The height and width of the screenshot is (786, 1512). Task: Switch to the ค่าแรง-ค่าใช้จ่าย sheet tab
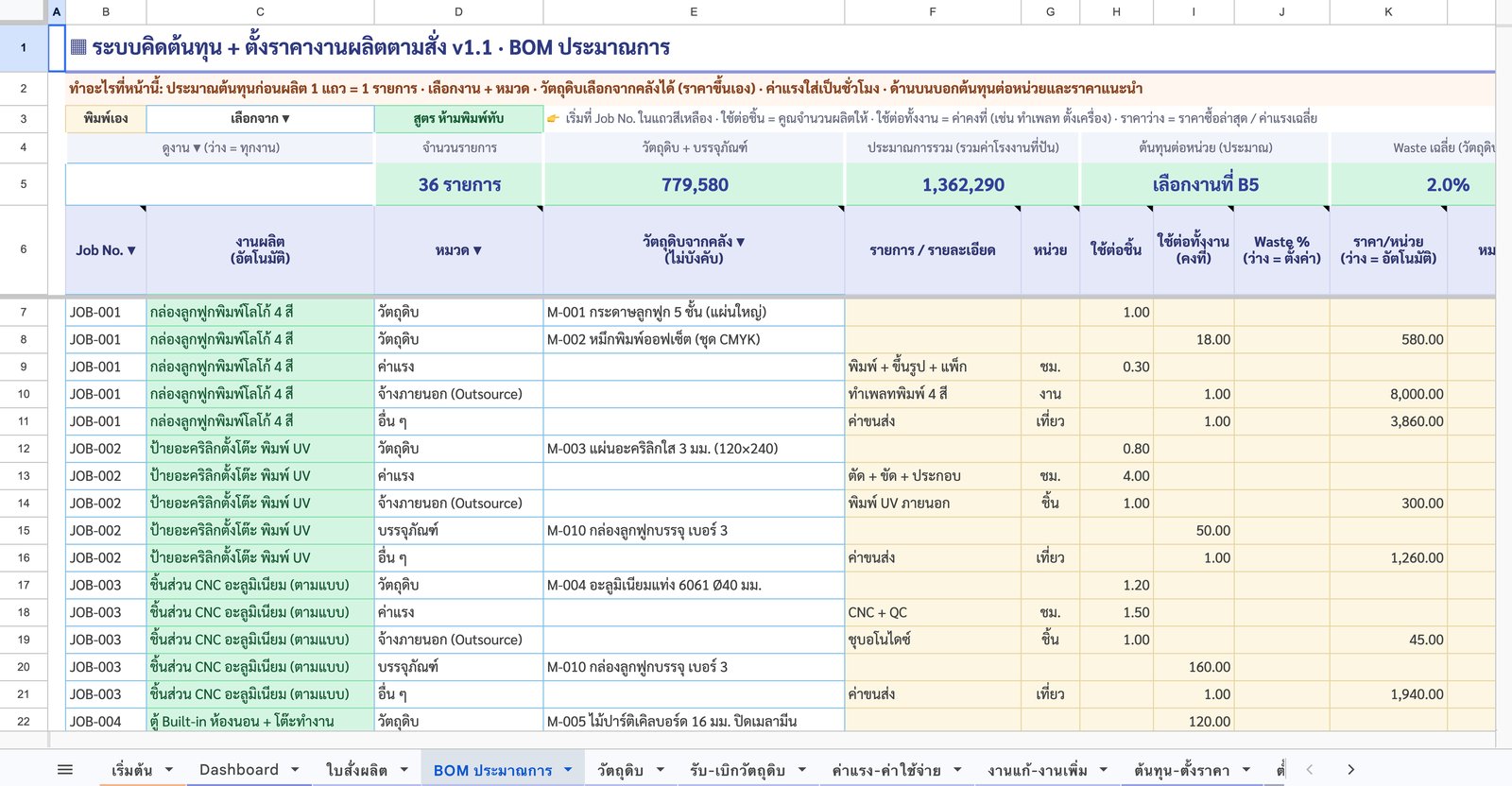(x=886, y=770)
